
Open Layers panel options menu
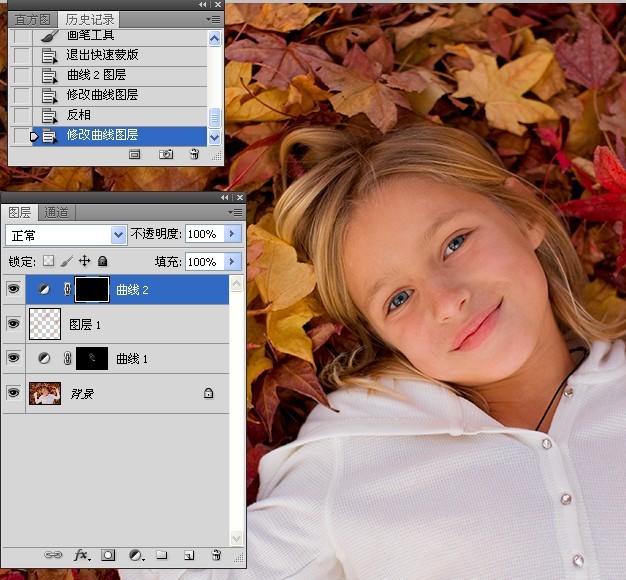pos(235,212)
